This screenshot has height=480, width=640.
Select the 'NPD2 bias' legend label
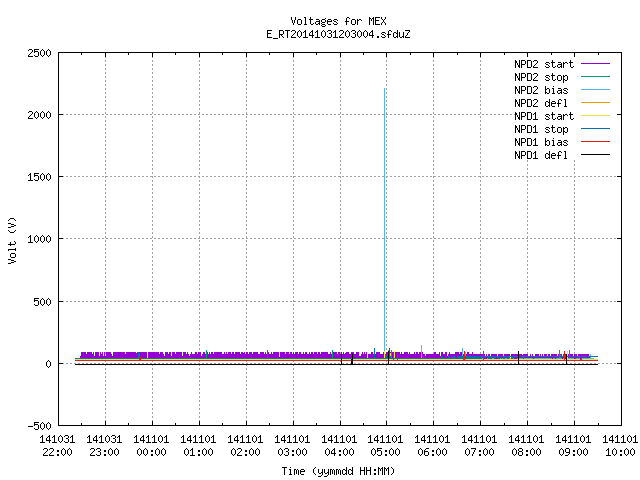(541, 90)
